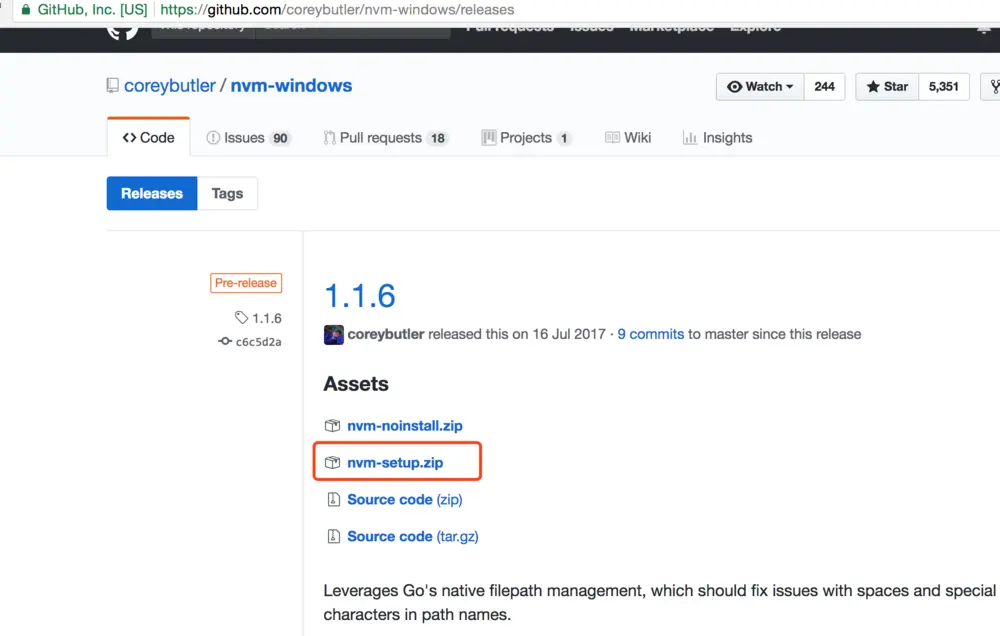This screenshot has height=636, width=1000.
Task: Download Source code (zip)
Action: coord(405,499)
